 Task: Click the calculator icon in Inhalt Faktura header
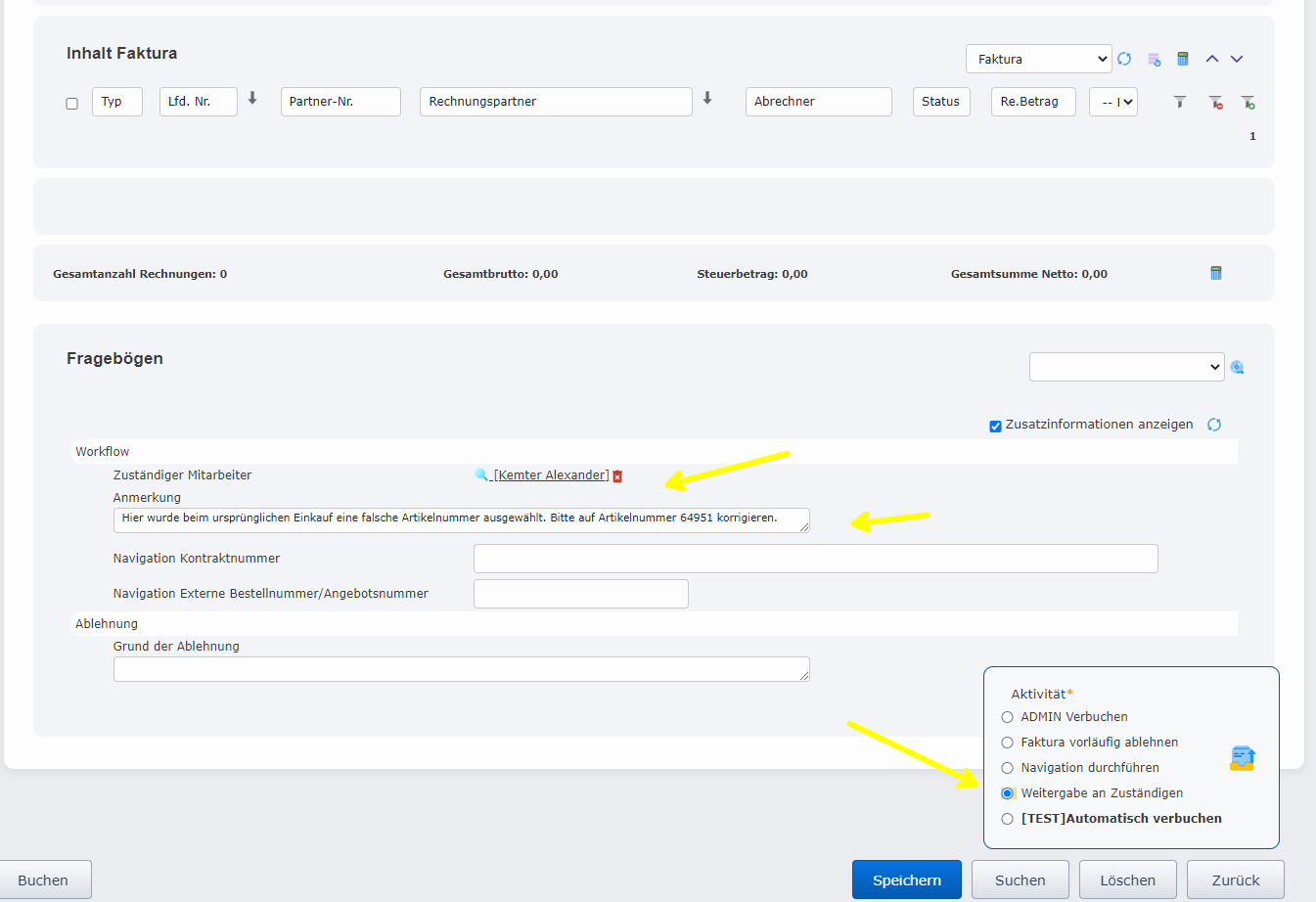(x=1182, y=59)
